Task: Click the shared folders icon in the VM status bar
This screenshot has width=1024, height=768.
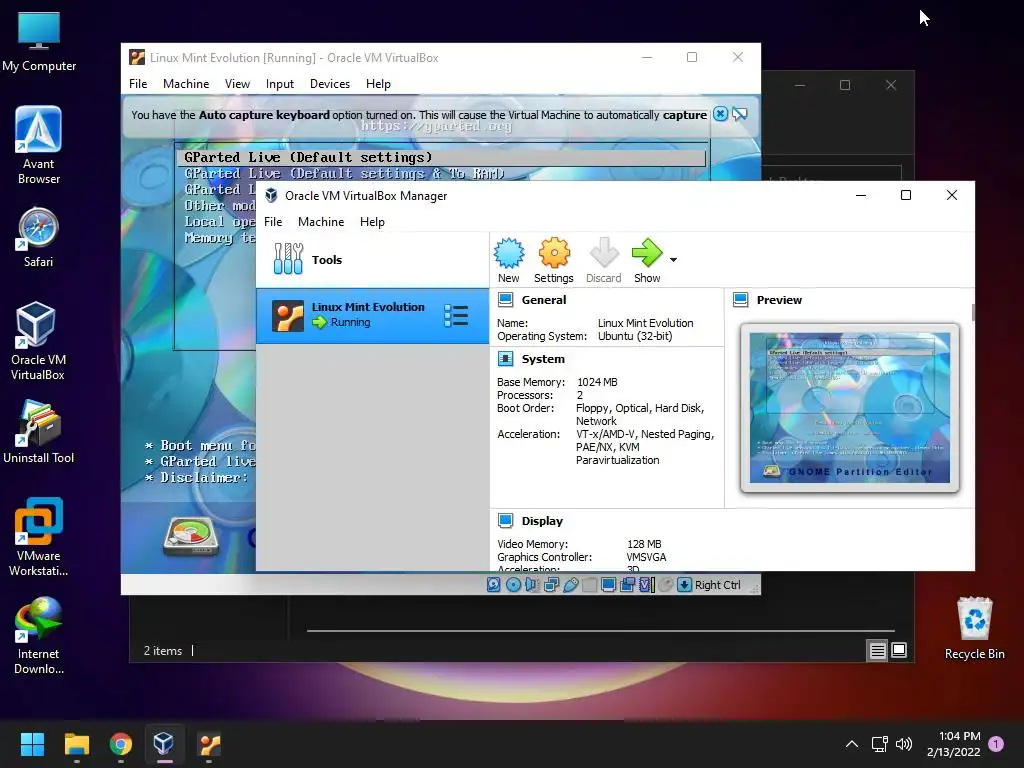Action: [x=589, y=585]
